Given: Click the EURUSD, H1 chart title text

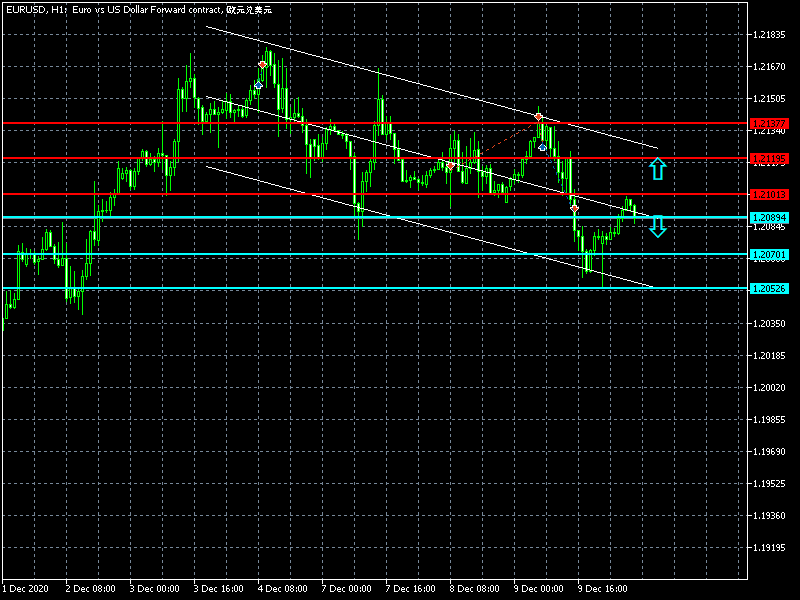Looking at the screenshot, I should (x=139, y=10).
